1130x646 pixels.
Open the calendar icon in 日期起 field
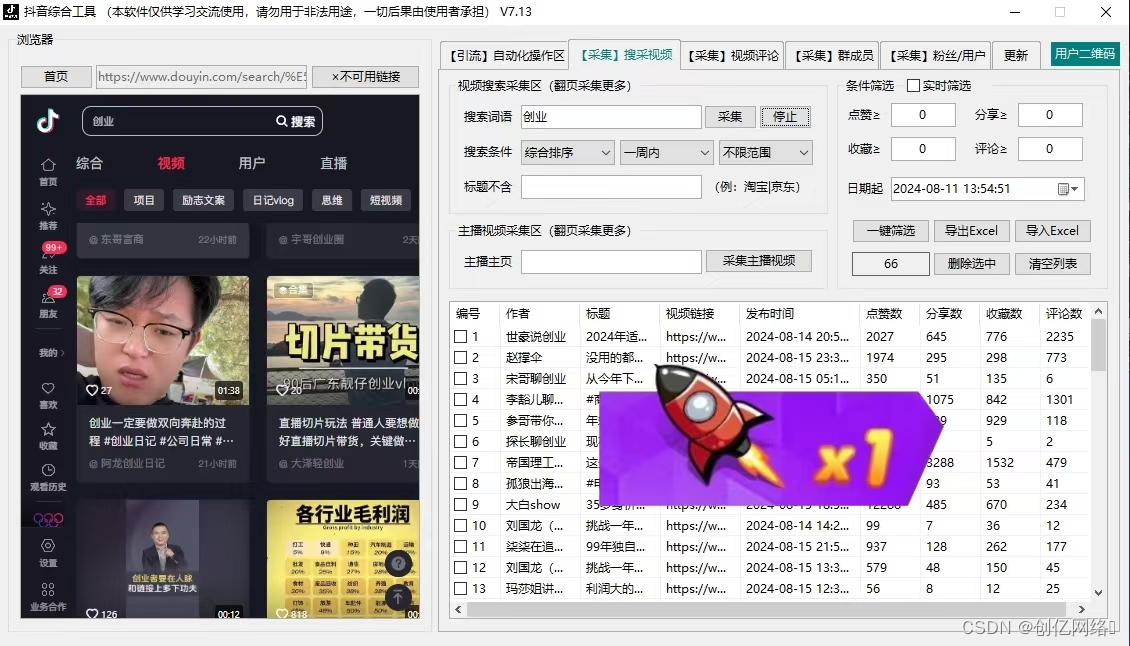click(1063, 189)
